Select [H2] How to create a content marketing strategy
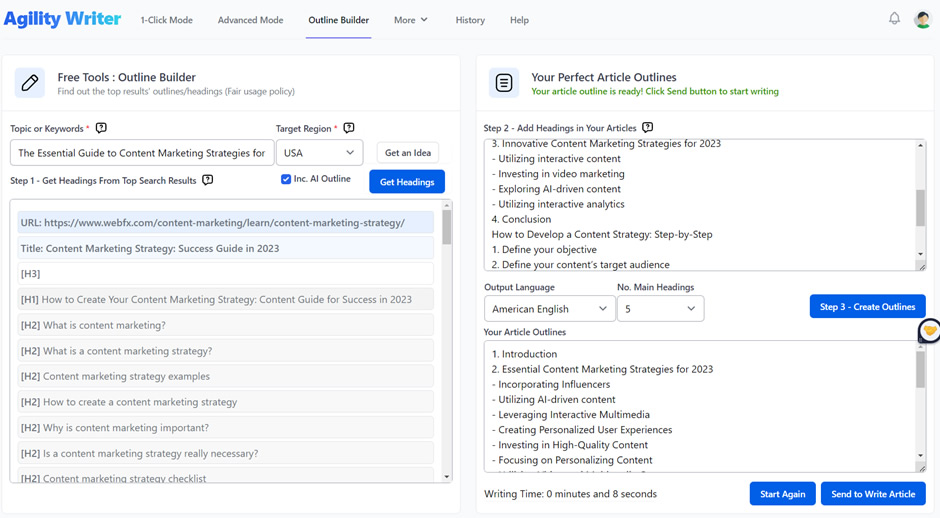 point(225,402)
